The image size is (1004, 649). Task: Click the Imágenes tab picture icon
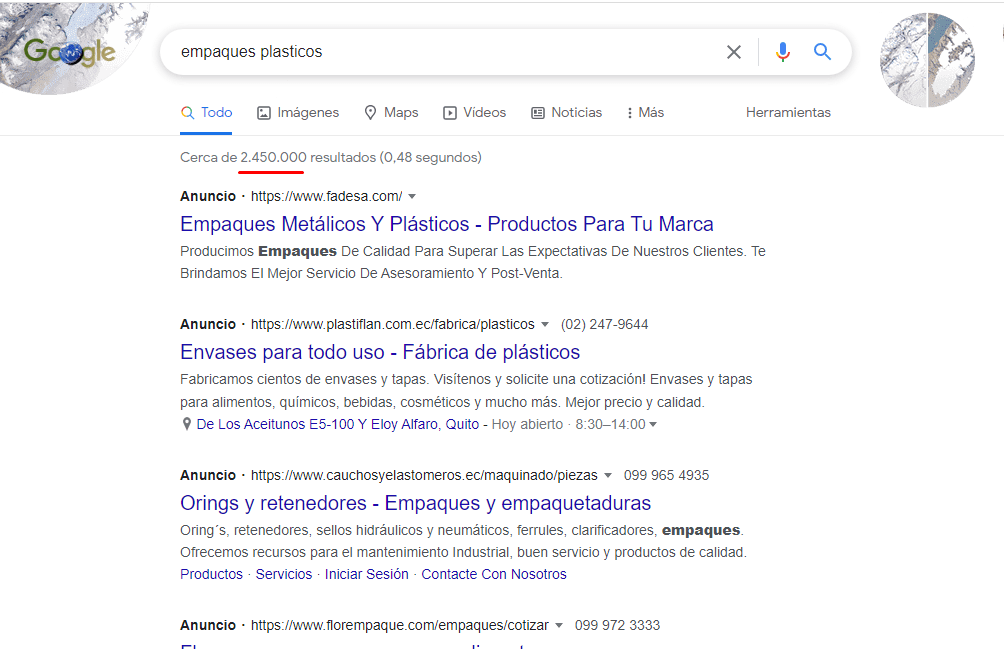[x=264, y=113]
